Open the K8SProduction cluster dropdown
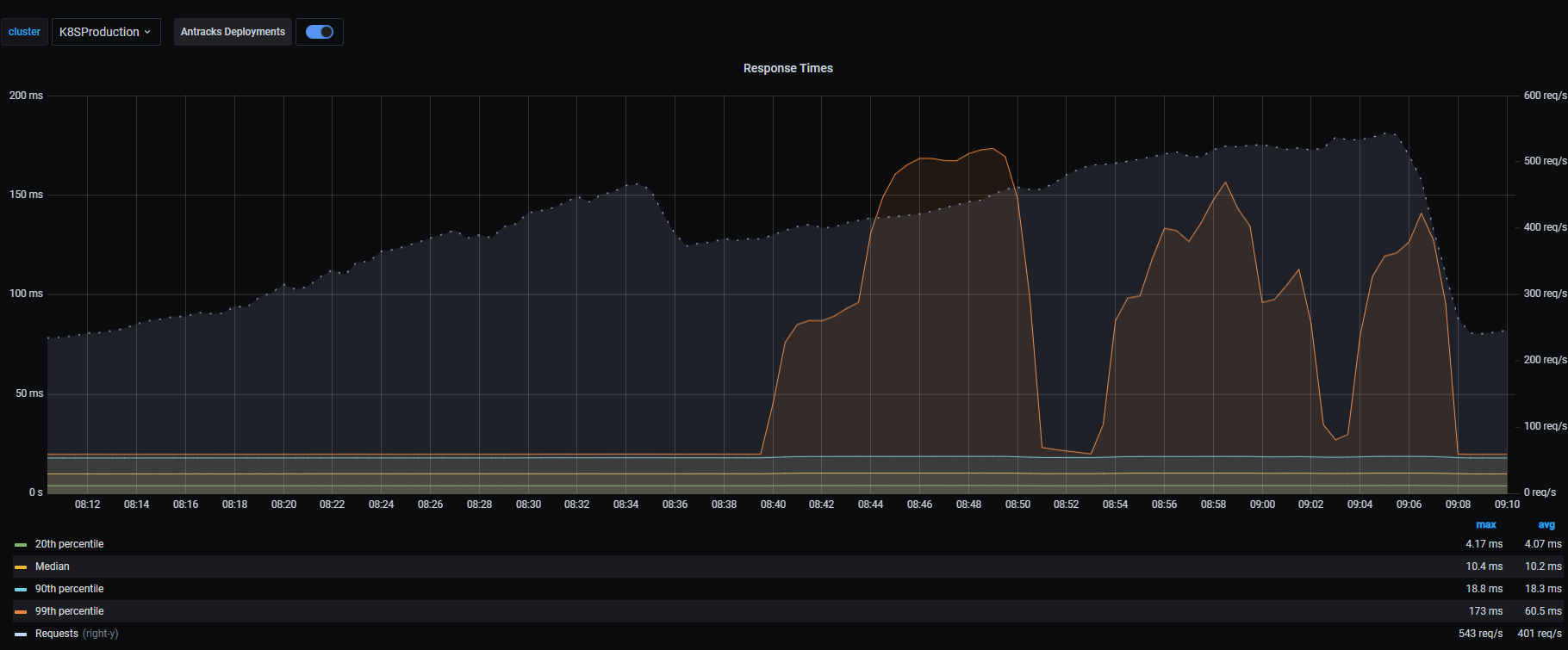 pos(106,32)
